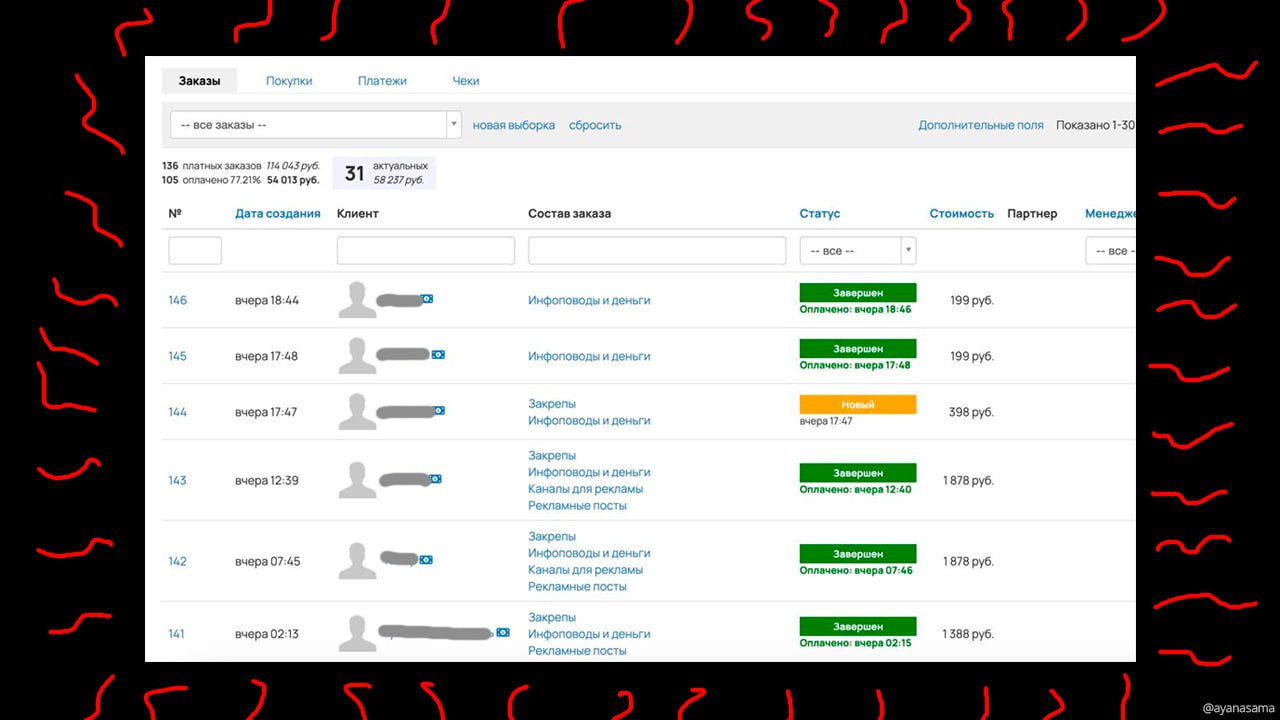Click the blue badge icon beside client in order 141
1280x720 pixels.
coord(503,632)
